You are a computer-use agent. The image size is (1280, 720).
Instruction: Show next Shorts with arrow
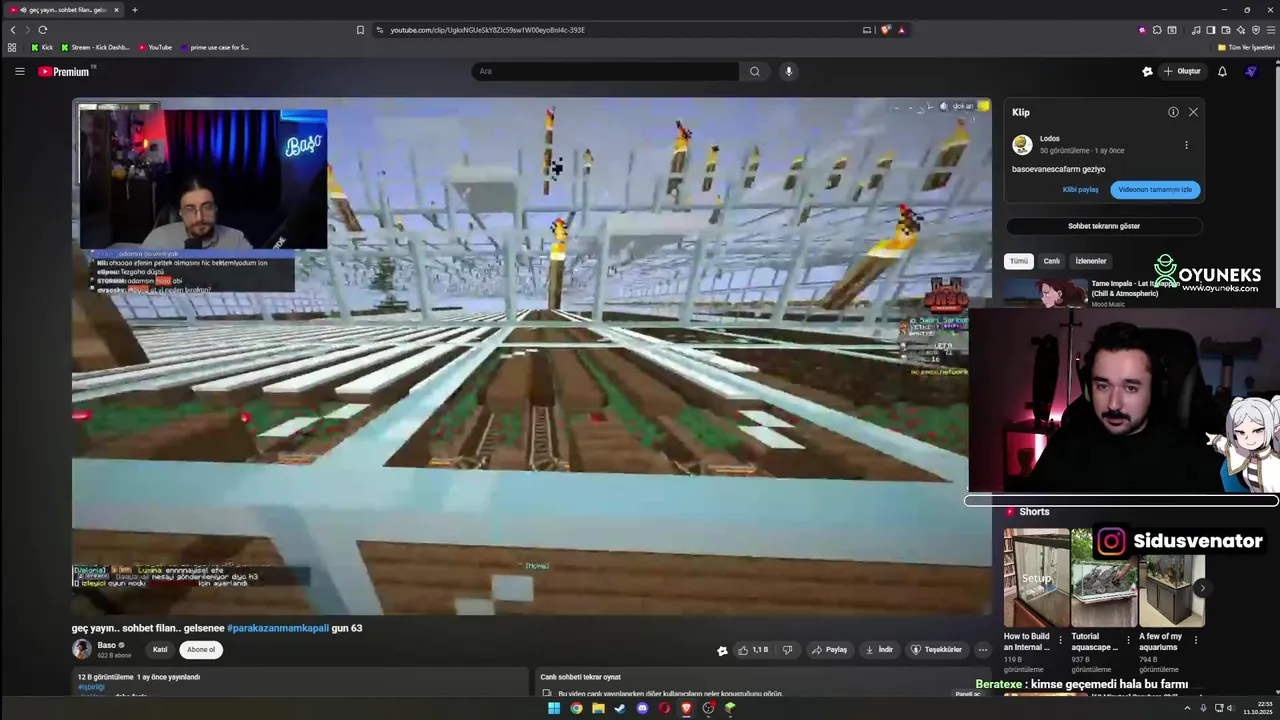[x=1202, y=588]
